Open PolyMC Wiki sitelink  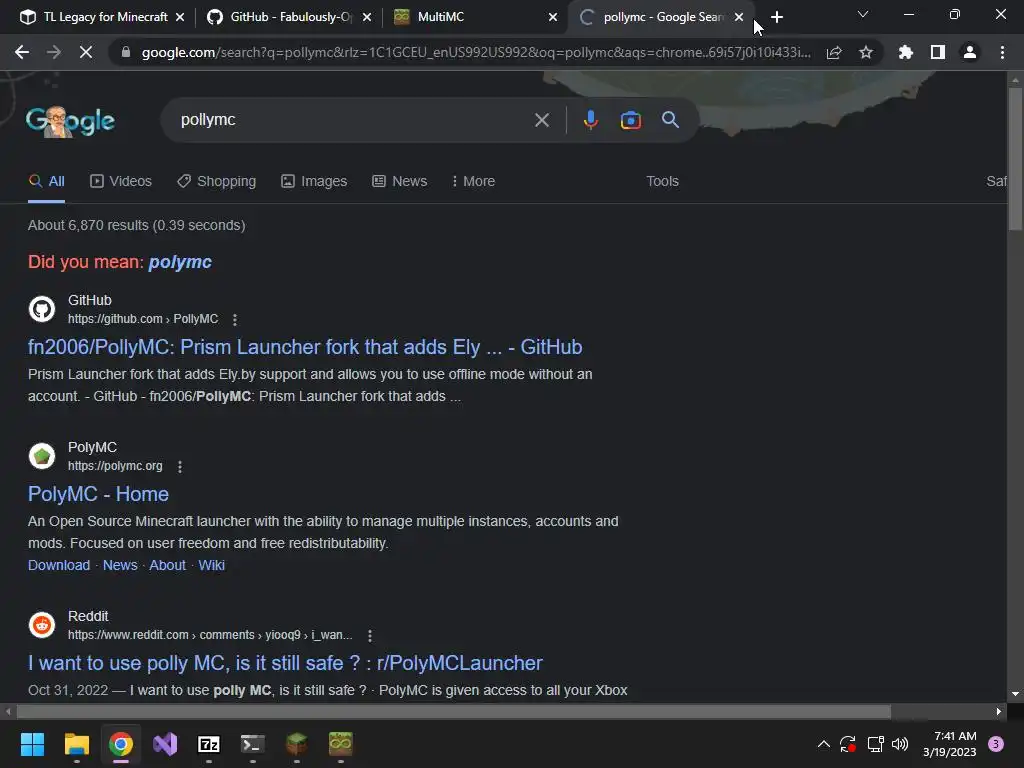212,566
